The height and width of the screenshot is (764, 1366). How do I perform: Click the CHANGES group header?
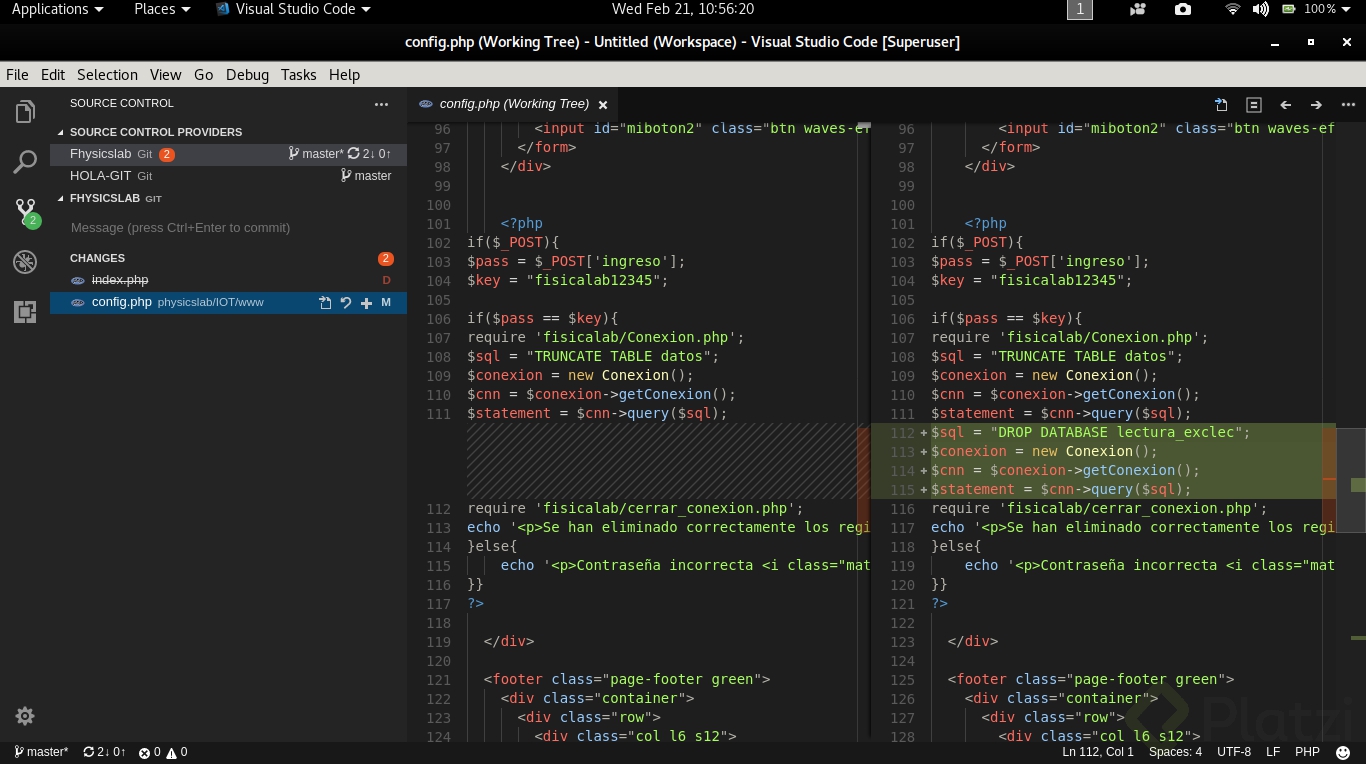(228, 258)
